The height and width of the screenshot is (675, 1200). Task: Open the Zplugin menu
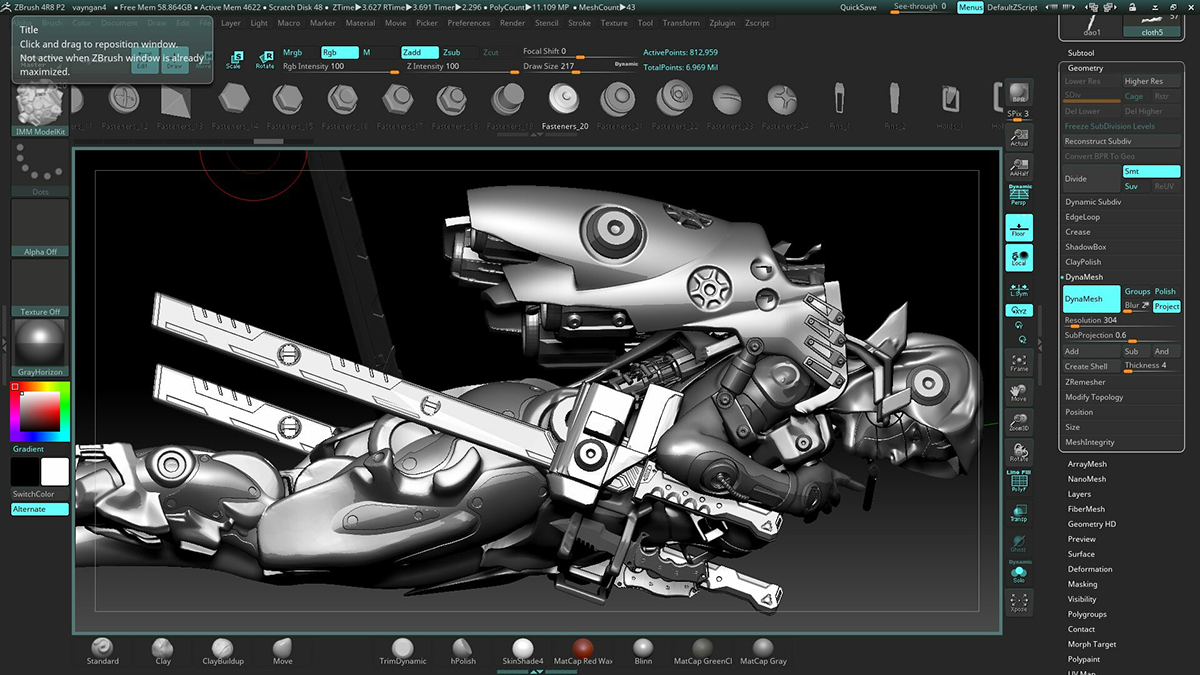720,23
